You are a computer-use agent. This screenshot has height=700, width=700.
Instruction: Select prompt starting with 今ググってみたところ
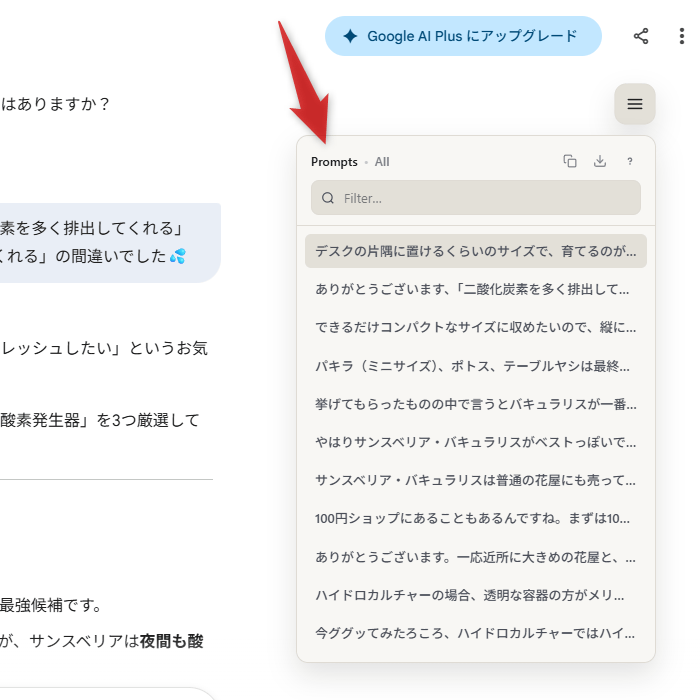[476, 633]
